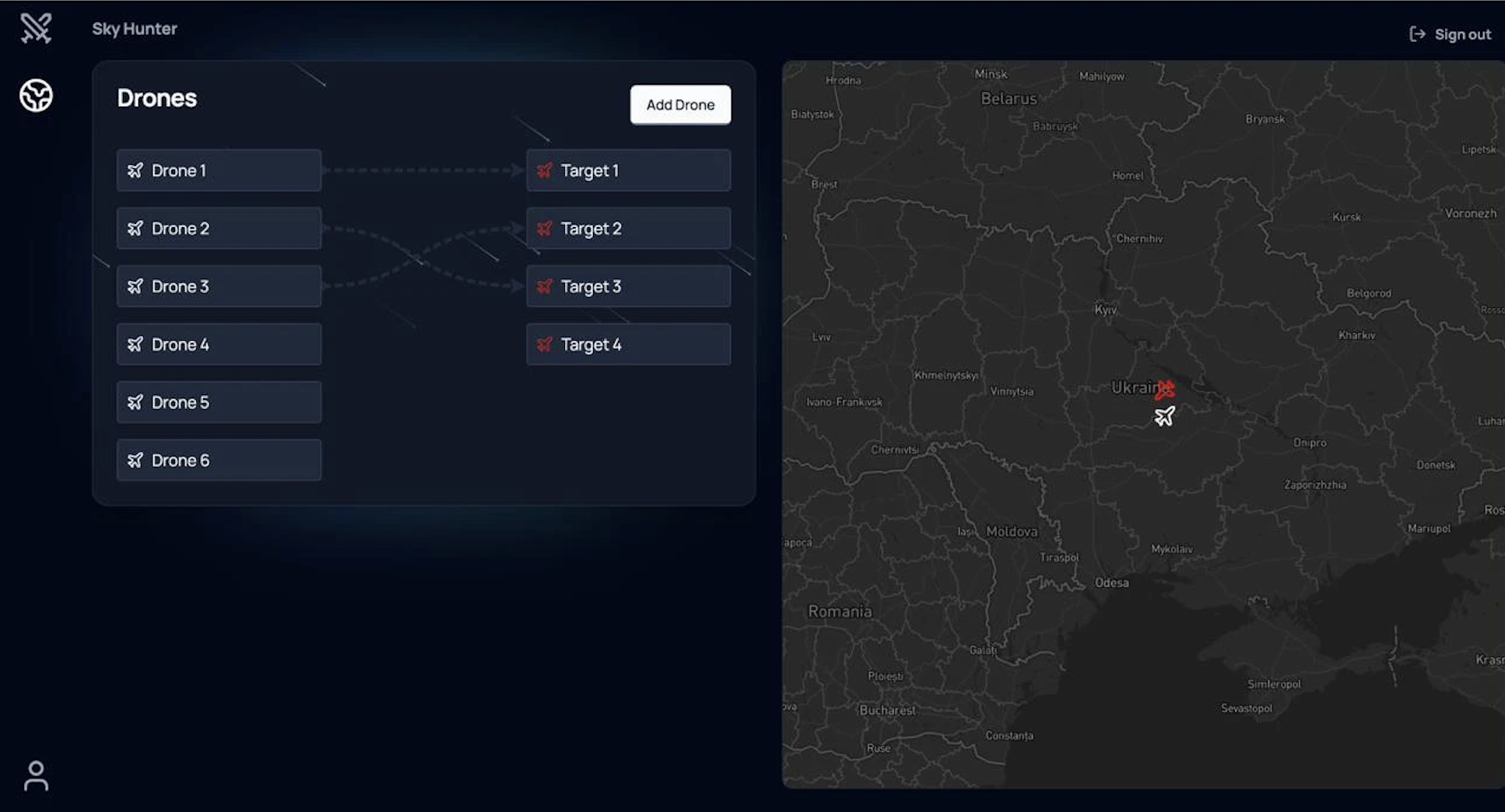Select Drone 2 in the list
The height and width of the screenshot is (812, 1505).
pyautogui.click(x=219, y=229)
